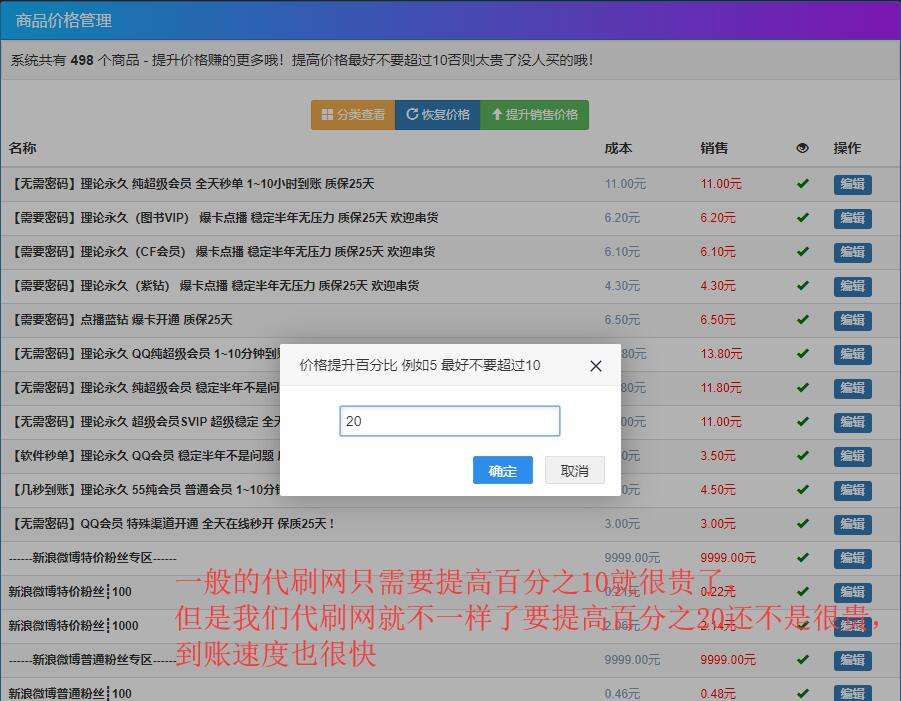Click the refresh icon on 恢复价格 button
901x701 pixels.
413,114
